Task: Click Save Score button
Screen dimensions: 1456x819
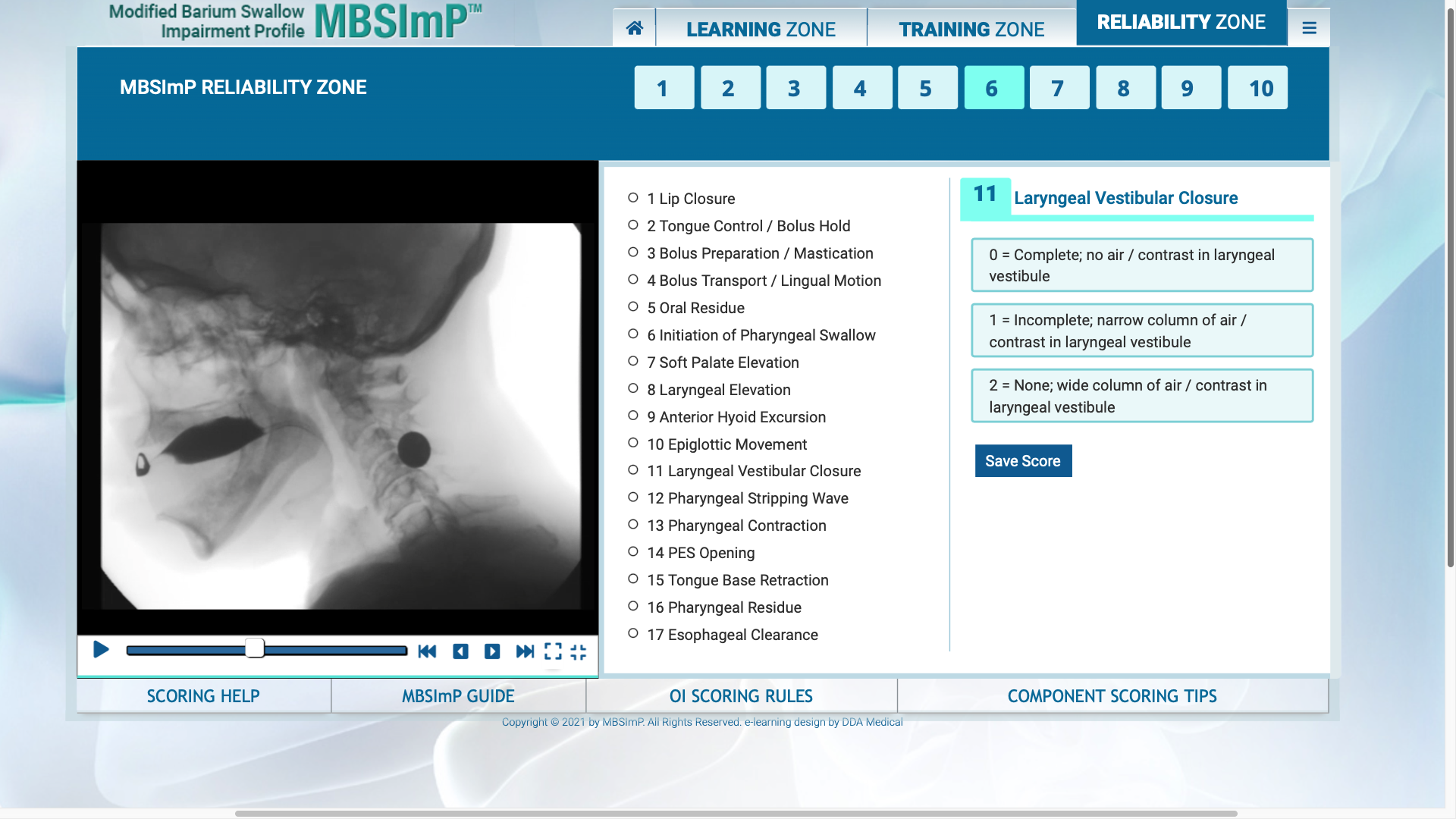Action: tap(1022, 460)
